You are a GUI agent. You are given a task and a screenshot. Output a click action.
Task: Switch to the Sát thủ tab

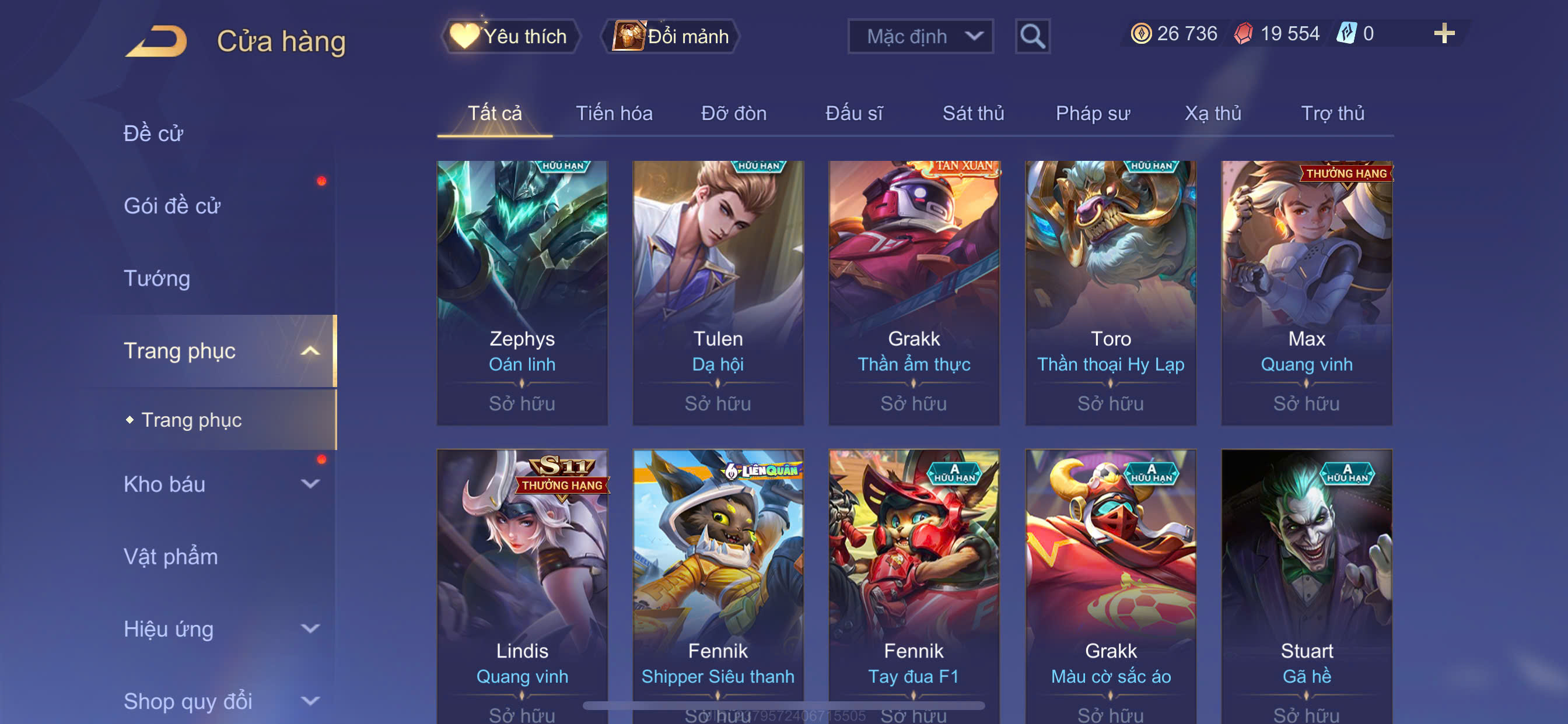coord(972,113)
